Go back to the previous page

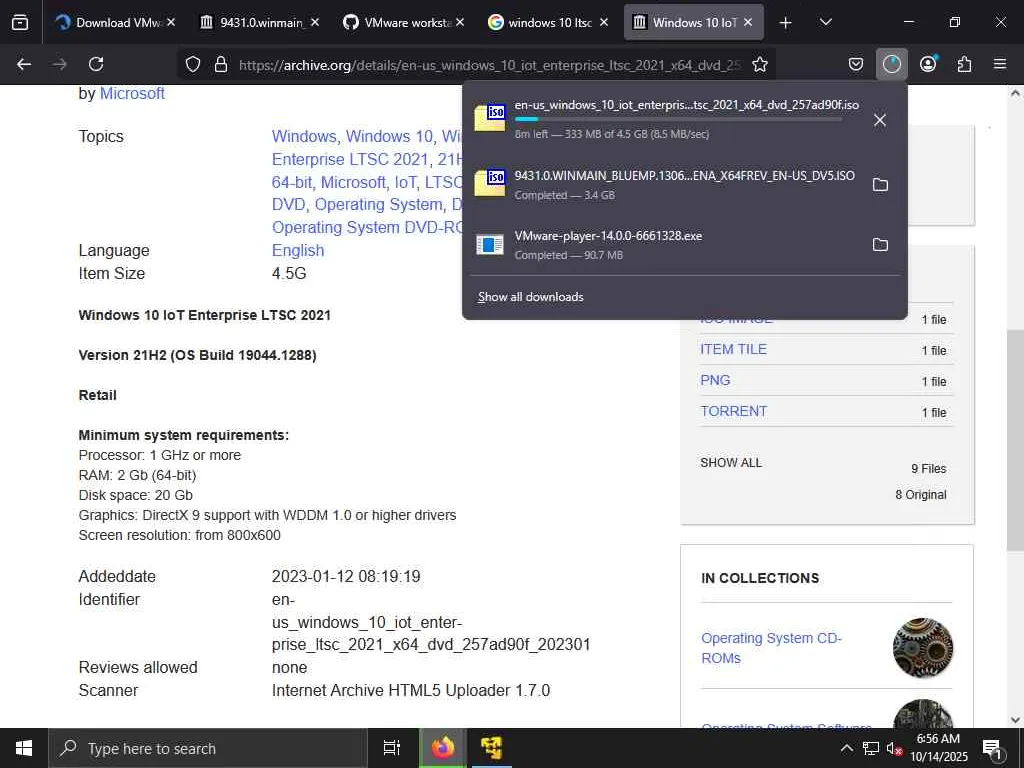[x=24, y=64]
